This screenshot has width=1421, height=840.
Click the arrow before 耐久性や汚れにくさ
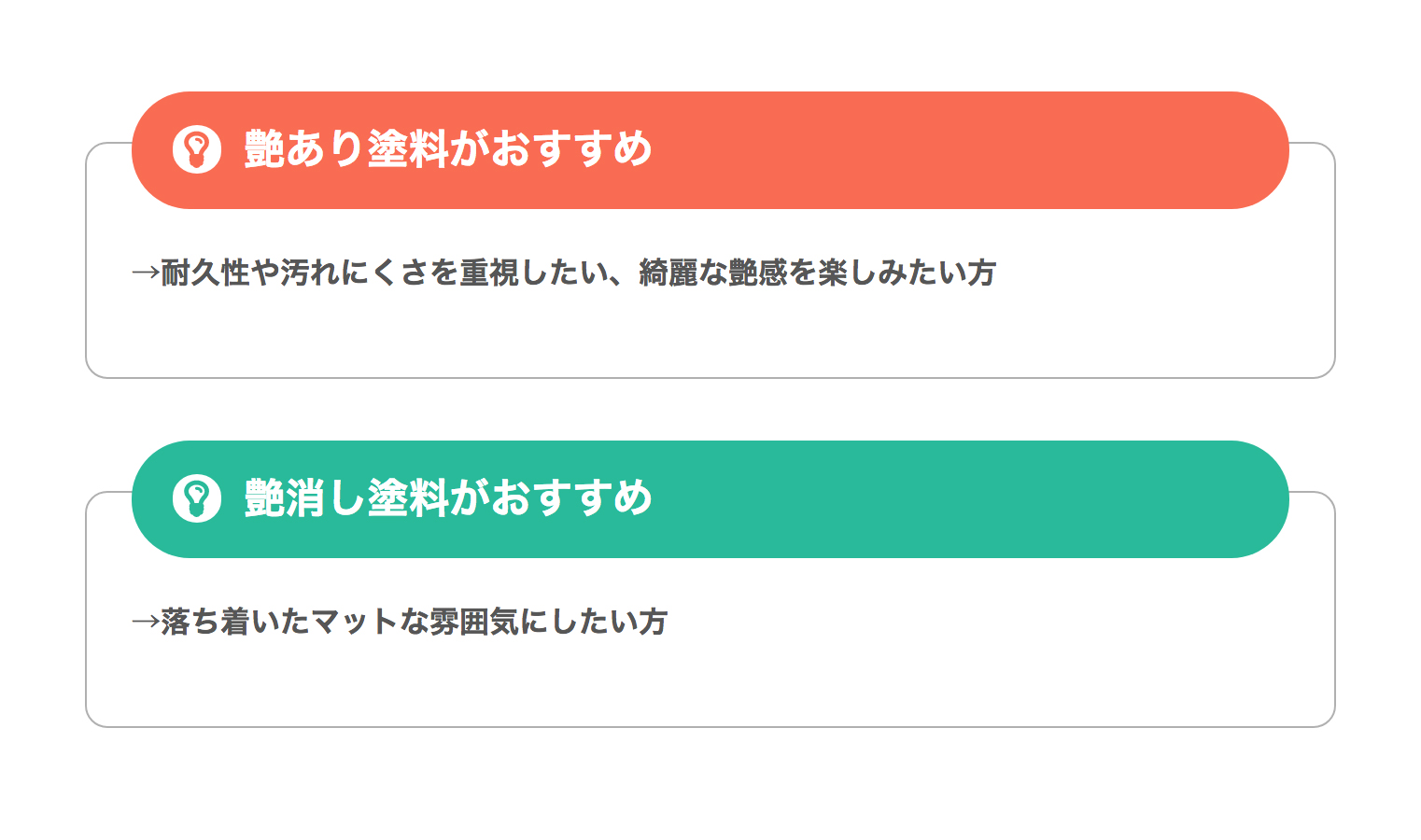pyautogui.click(x=146, y=273)
